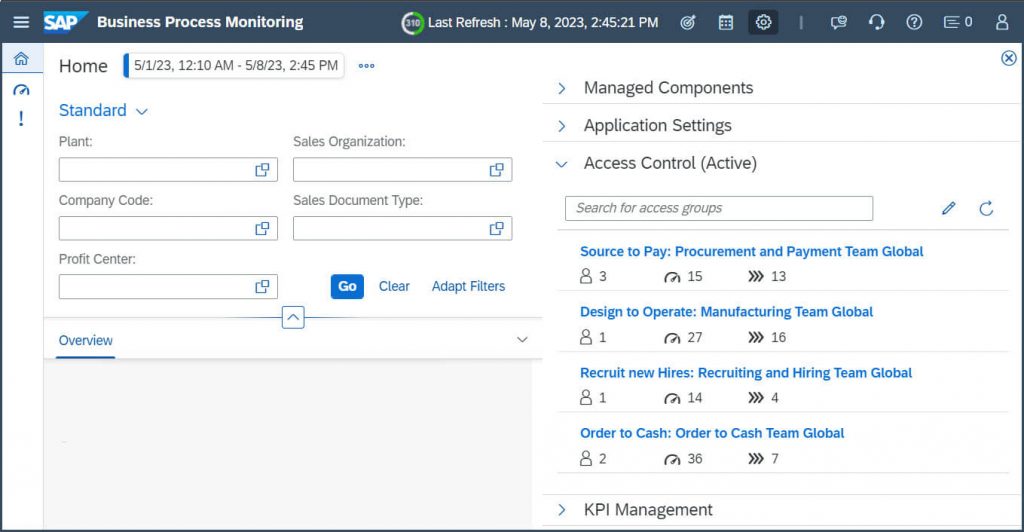Click the Sales Organization input field
Screen dimensions: 1024x532
pyautogui.click(x=402, y=170)
